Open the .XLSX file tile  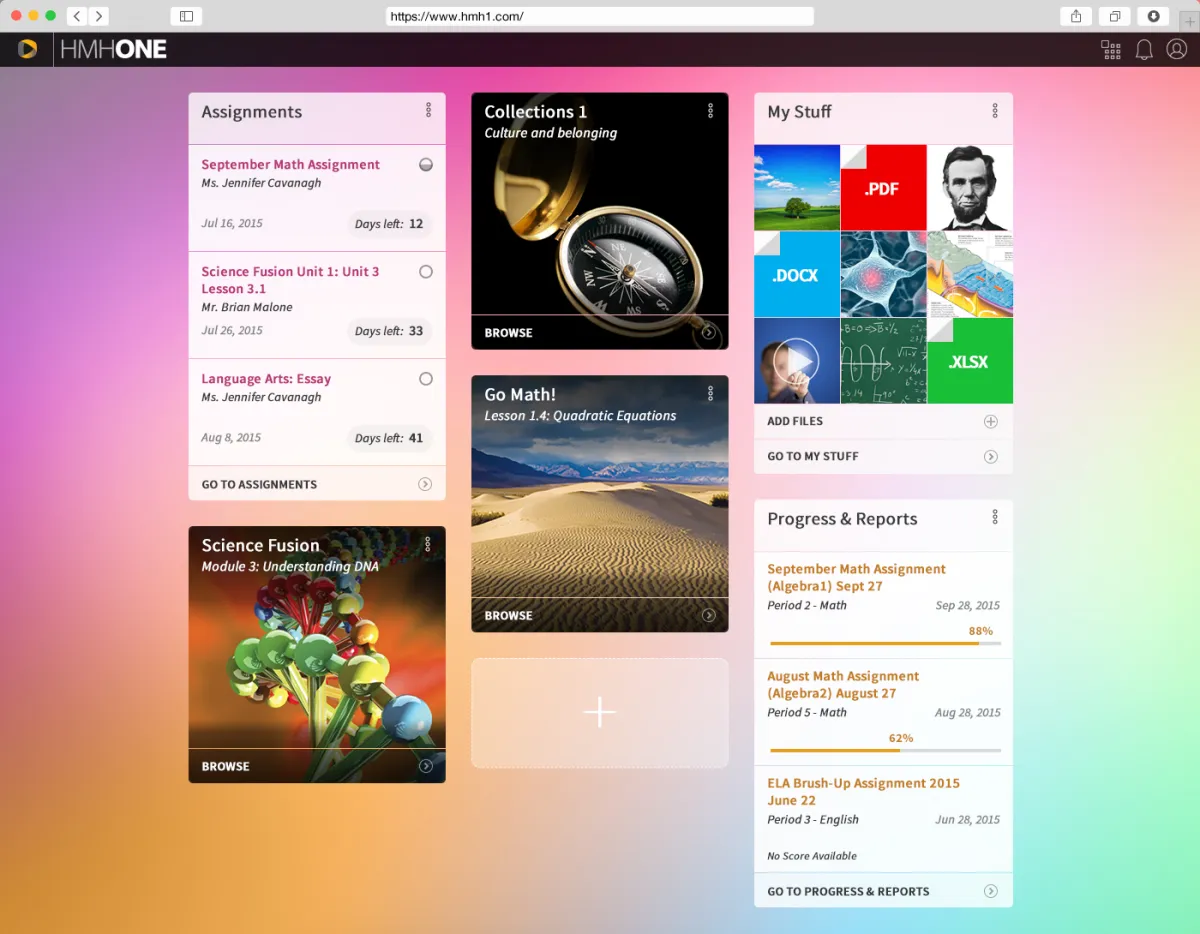[x=970, y=361]
